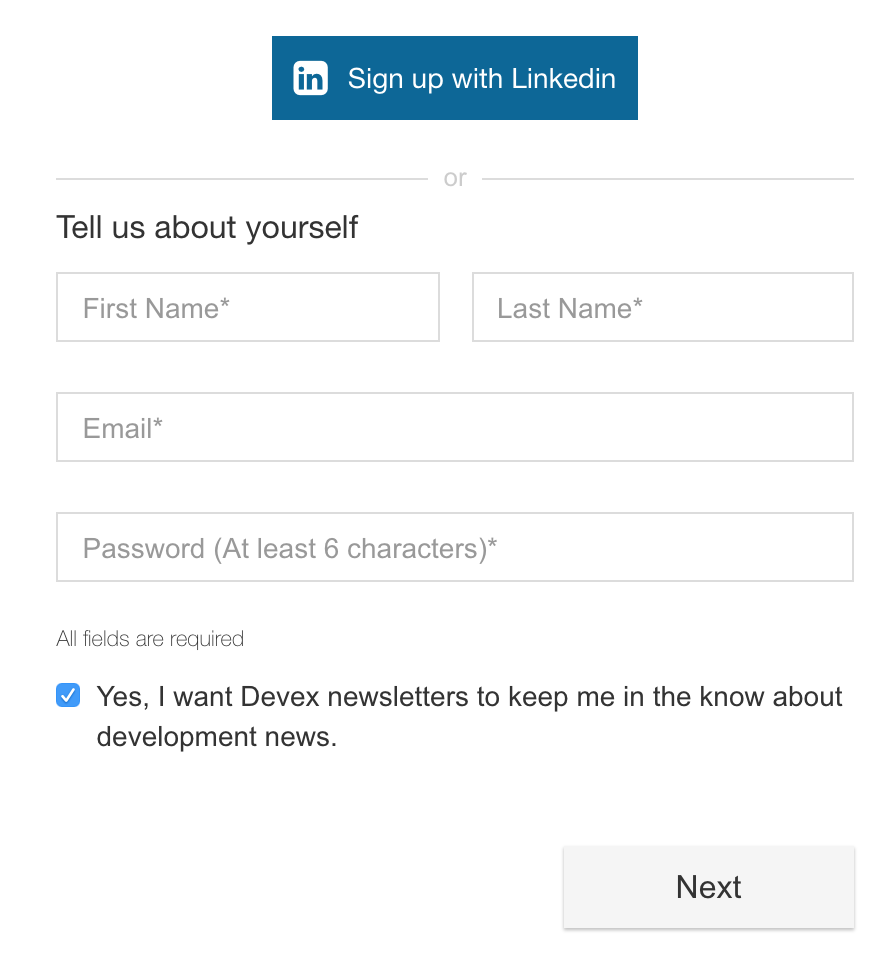Place cursor in 'Password (At least 6 characters)' box
886x960 pixels.
coord(455,547)
